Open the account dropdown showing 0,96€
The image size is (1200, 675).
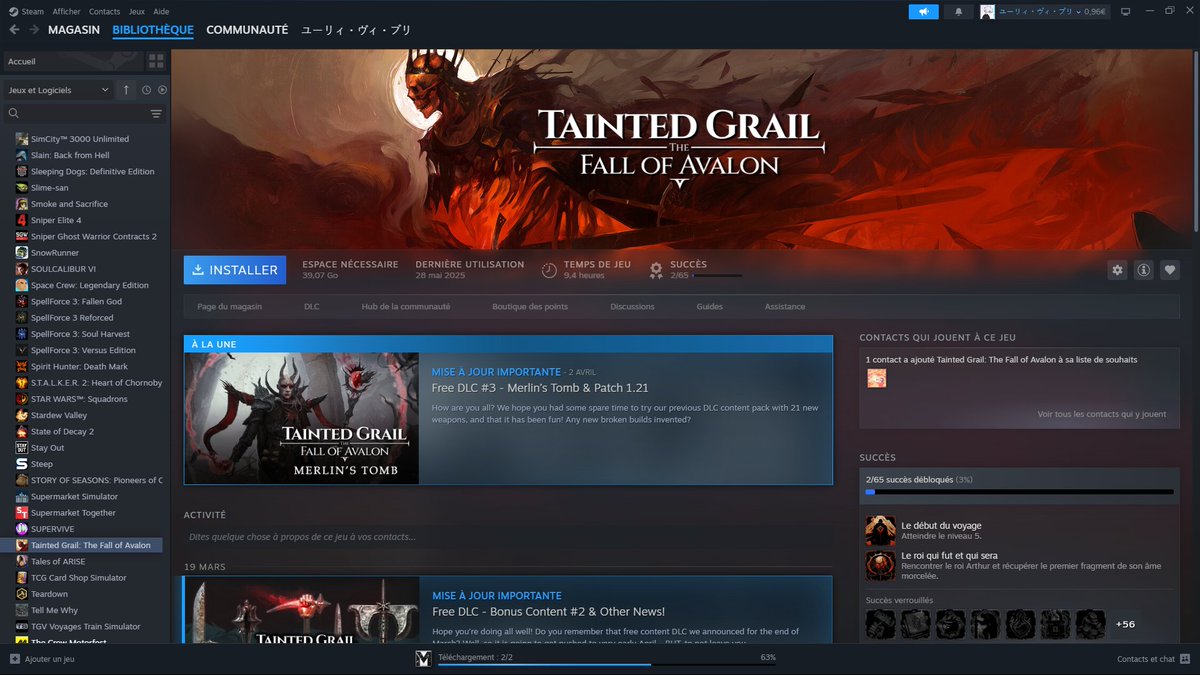click(1044, 11)
